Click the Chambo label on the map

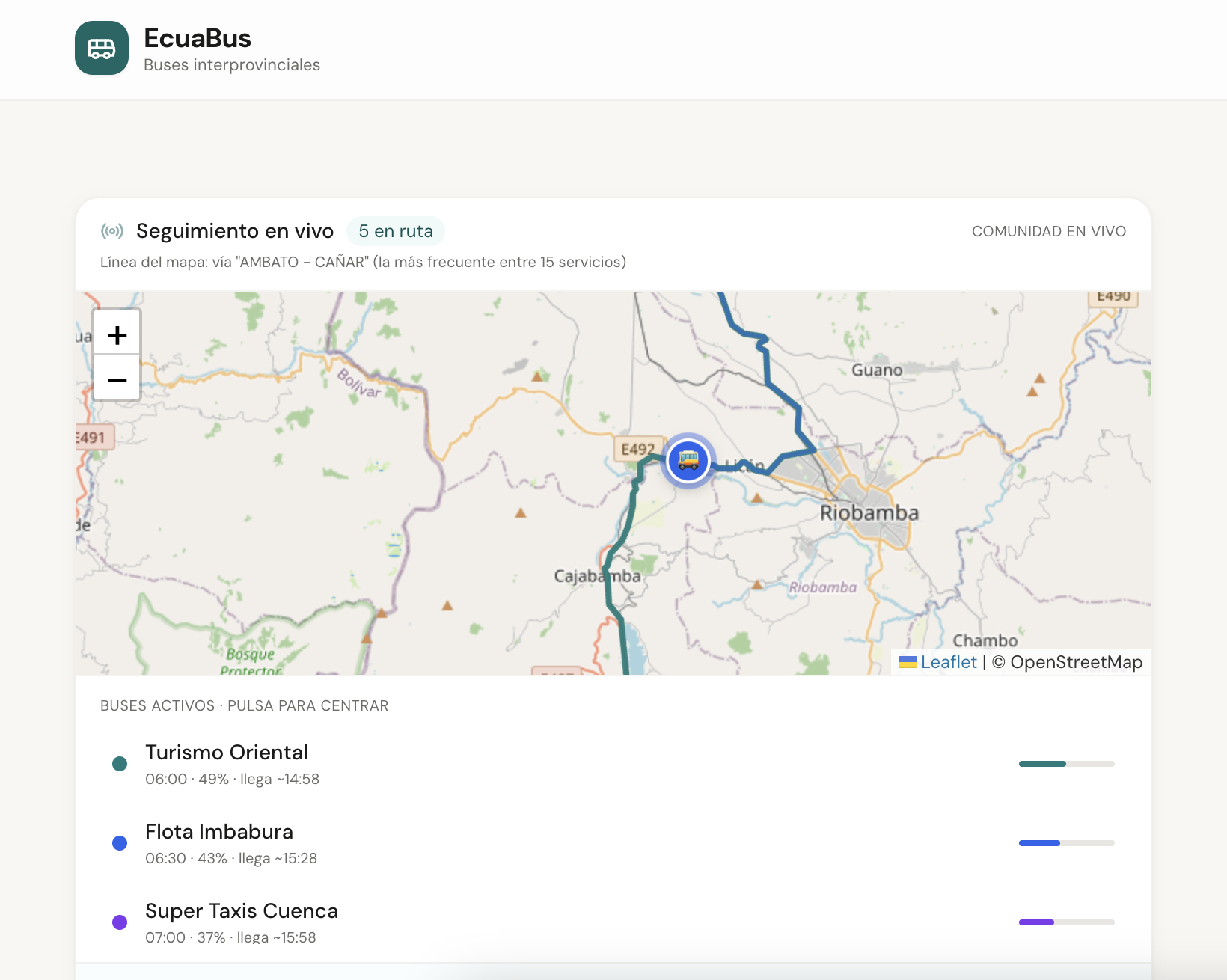coord(985,641)
